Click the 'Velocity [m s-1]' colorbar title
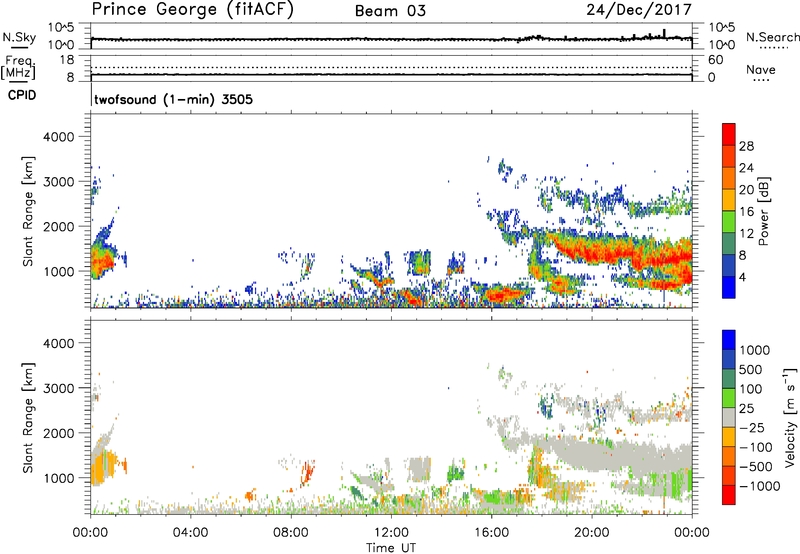Image resolution: width=800 pixels, height=554 pixels. click(x=790, y=417)
